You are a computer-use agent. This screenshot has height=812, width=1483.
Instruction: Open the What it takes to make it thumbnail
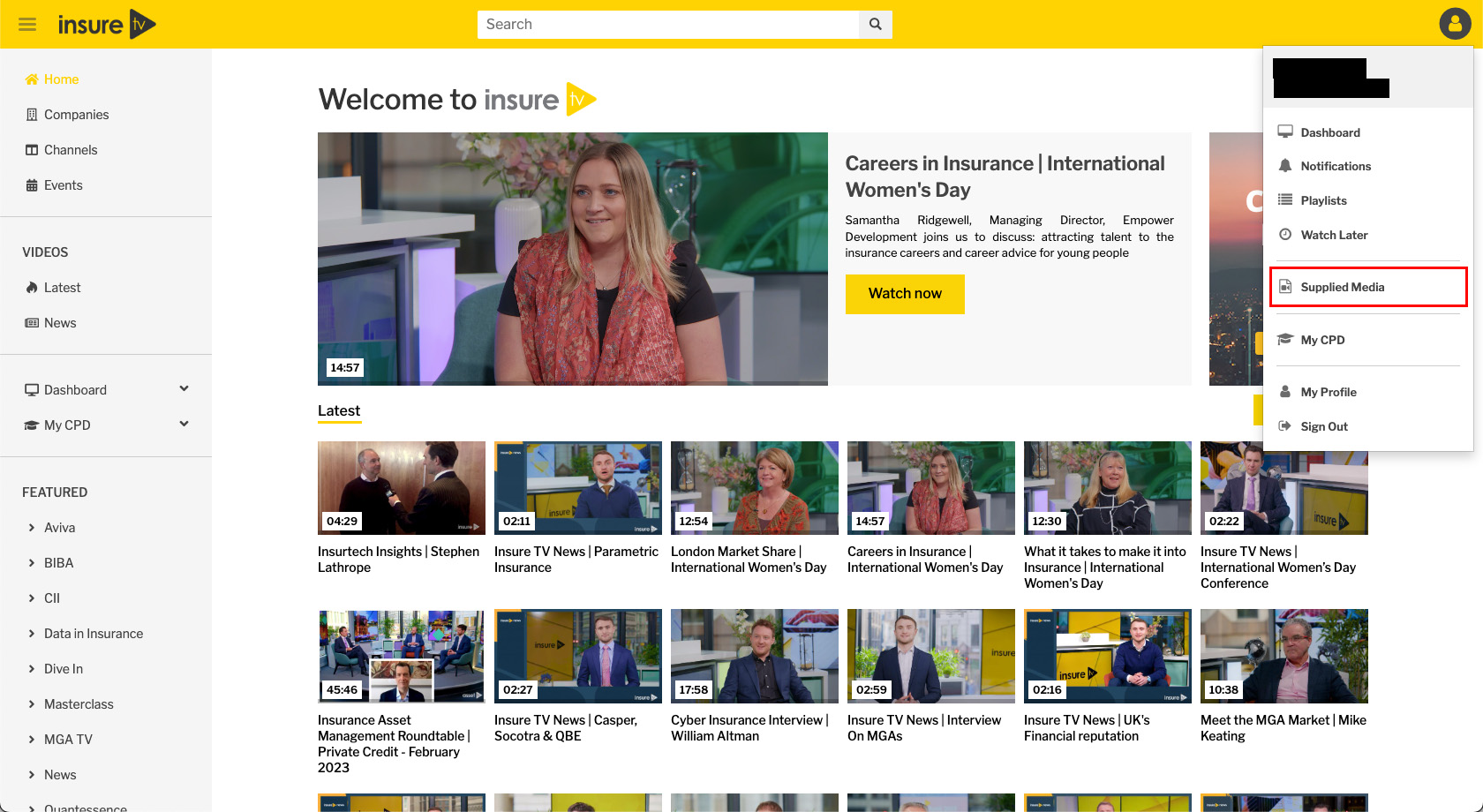coord(1108,488)
